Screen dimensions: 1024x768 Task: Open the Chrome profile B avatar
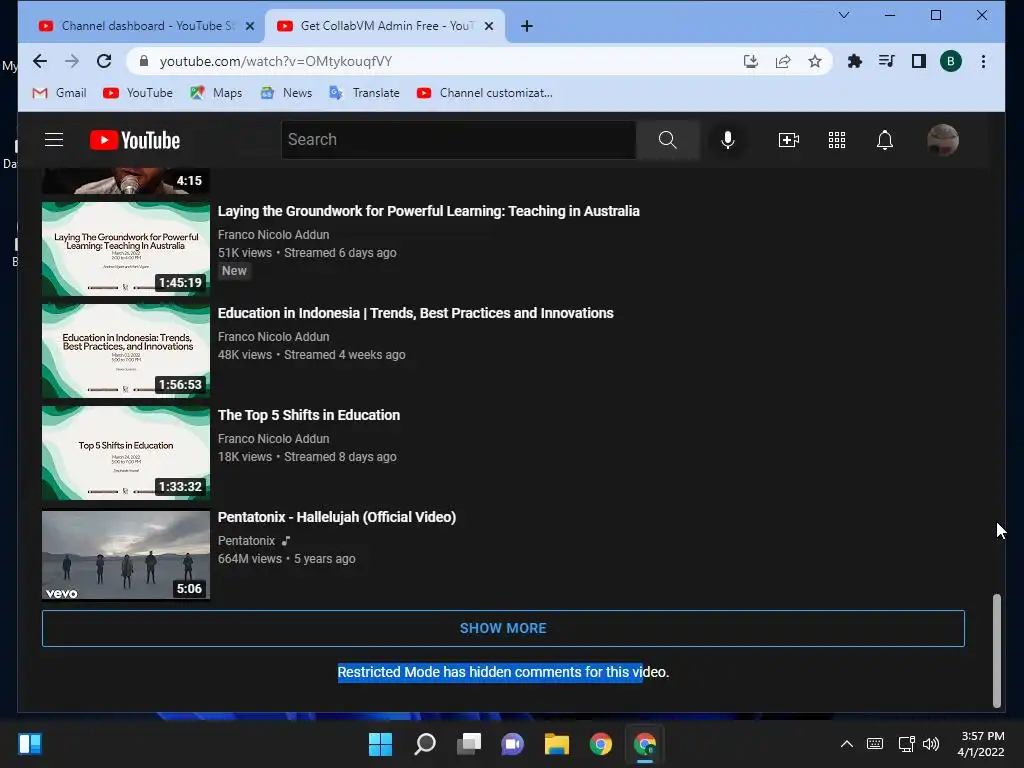coord(950,61)
